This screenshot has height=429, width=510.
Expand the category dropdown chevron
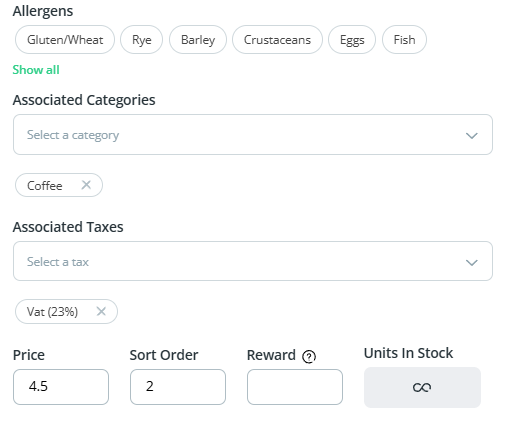point(472,135)
